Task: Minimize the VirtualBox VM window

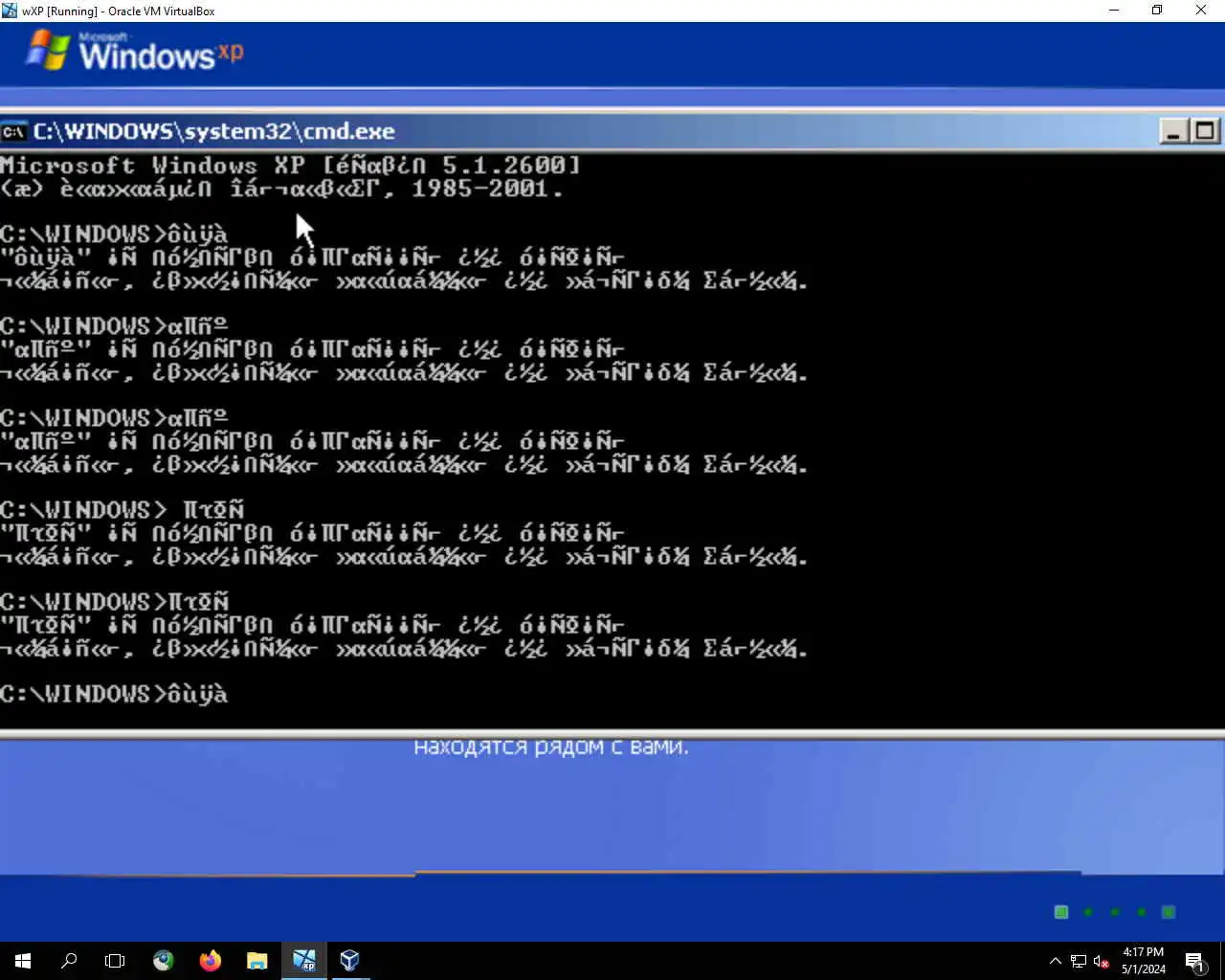Action: tap(1114, 11)
